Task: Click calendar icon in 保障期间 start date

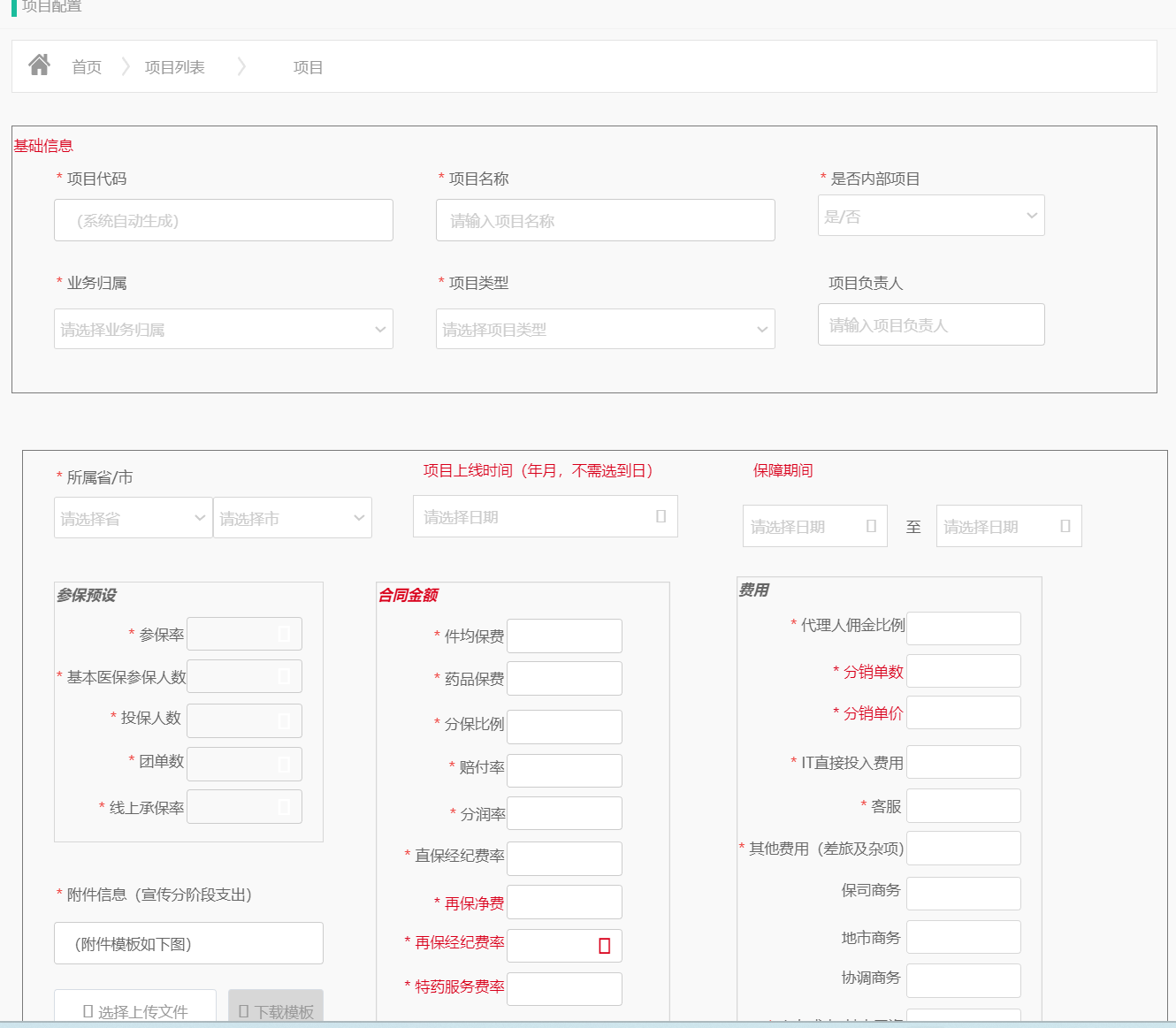Action: (871, 526)
